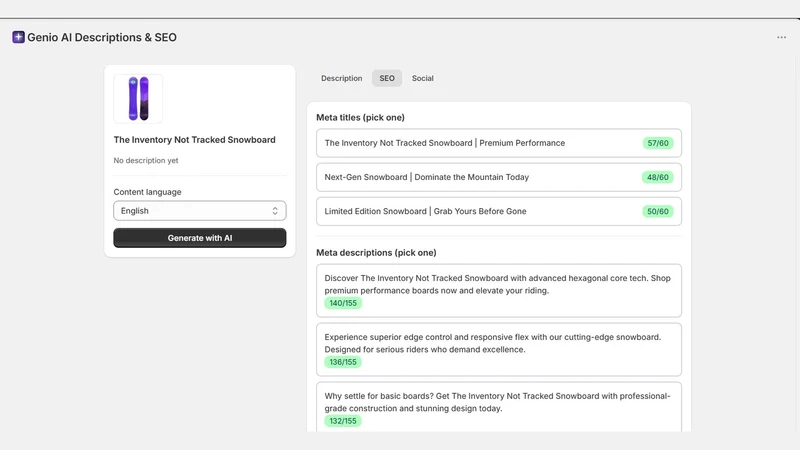Click the 136/155 character count badge
This screenshot has width=800, height=450.
pos(343,362)
